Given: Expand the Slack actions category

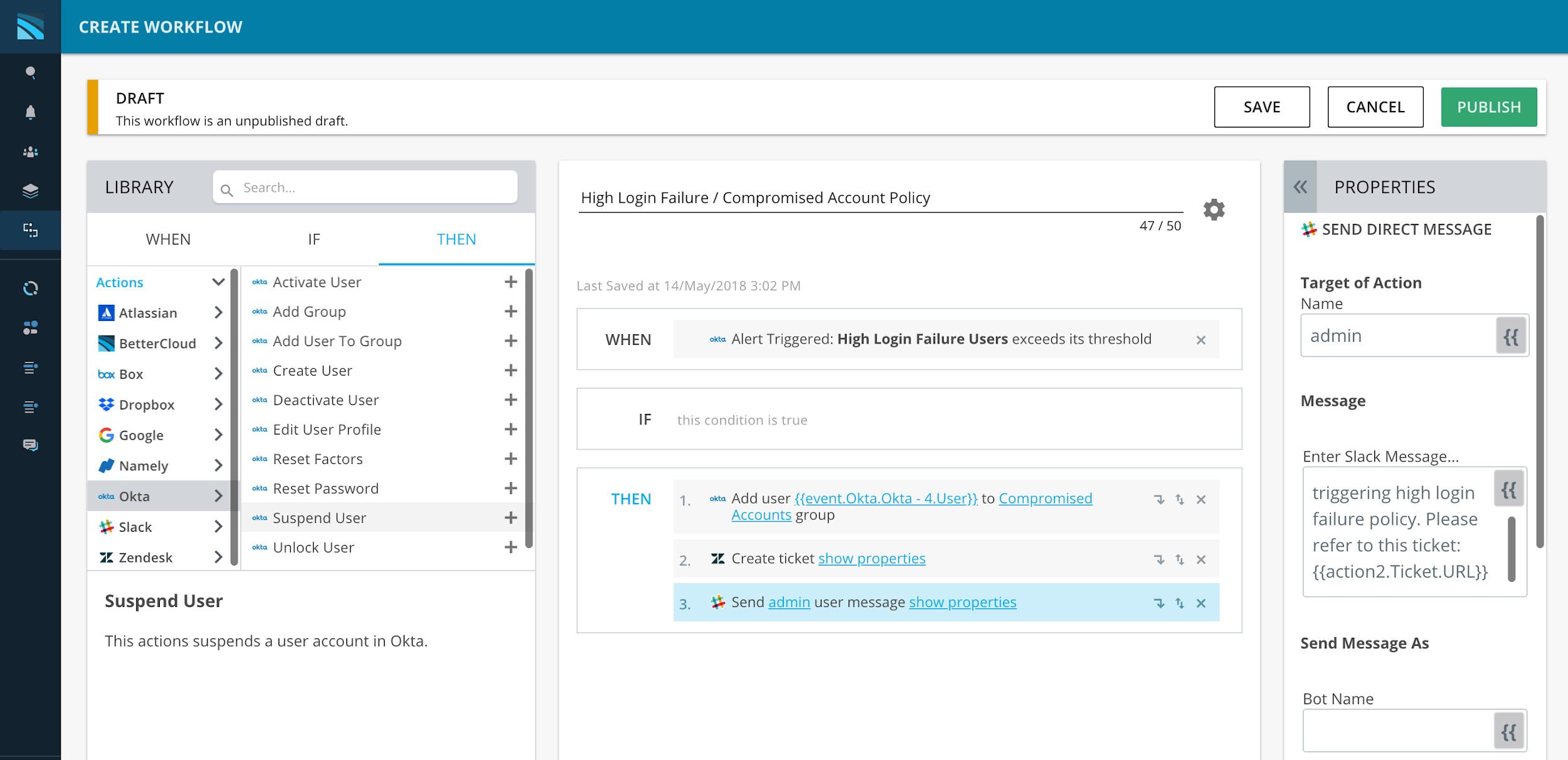Looking at the screenshot, I should (218, 527).
